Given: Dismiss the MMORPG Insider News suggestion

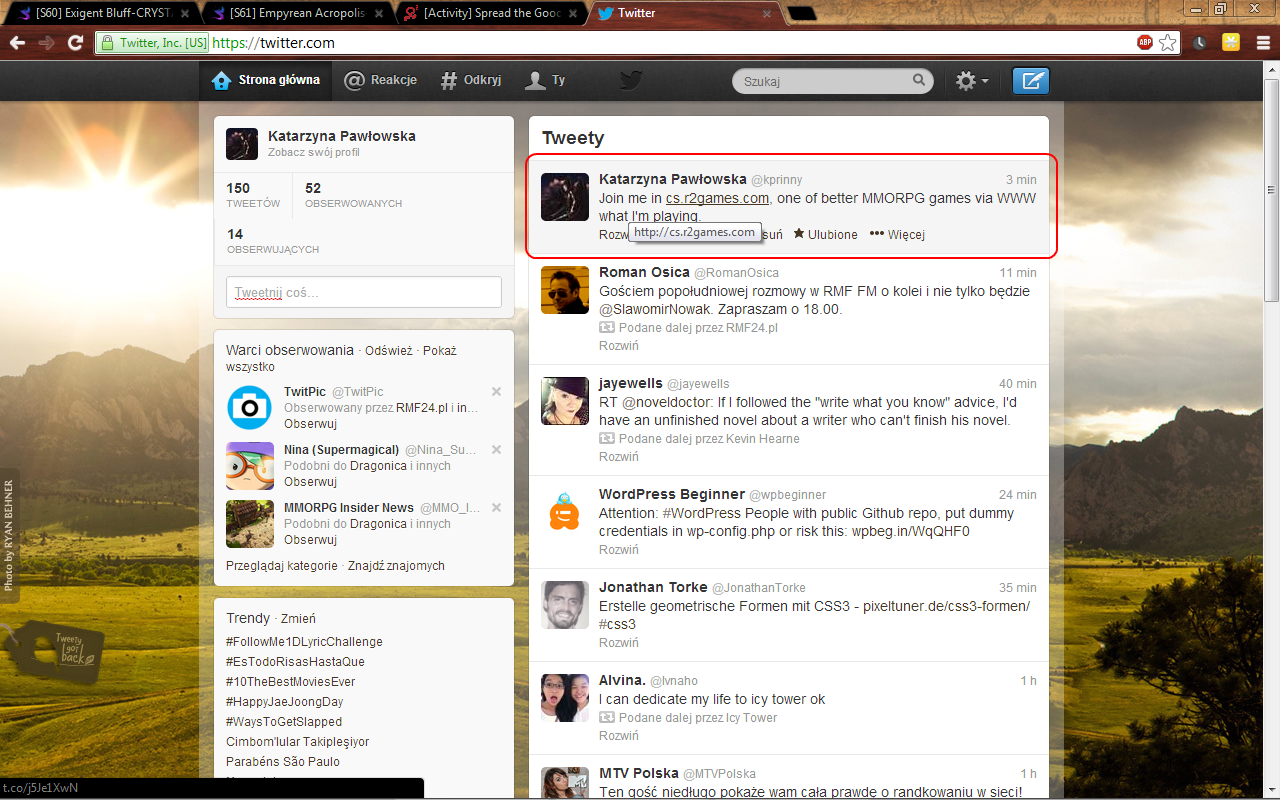Looking at the screenshot, I should [496, 507].
